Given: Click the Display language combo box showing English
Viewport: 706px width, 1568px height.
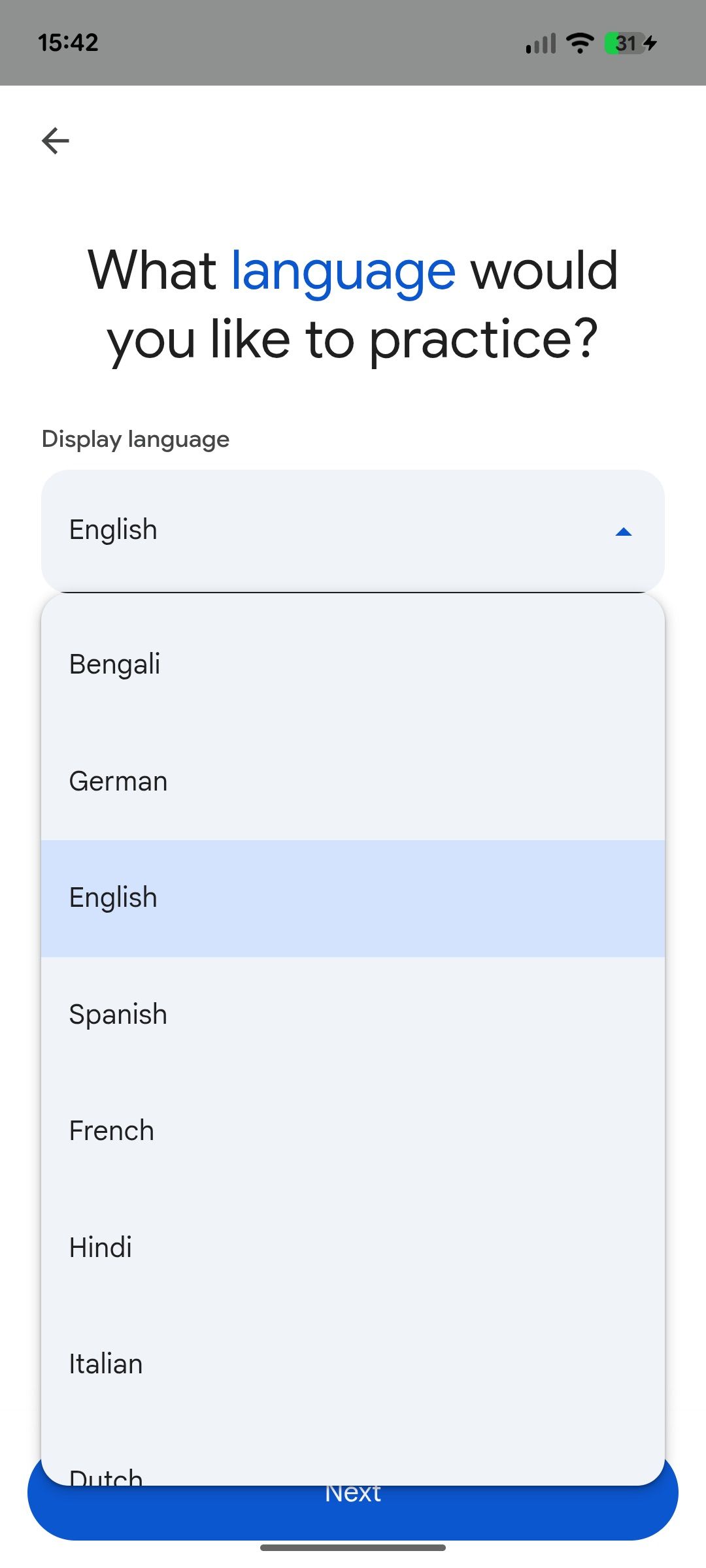Looking at the screenshot, I should [x=327, y=531].
